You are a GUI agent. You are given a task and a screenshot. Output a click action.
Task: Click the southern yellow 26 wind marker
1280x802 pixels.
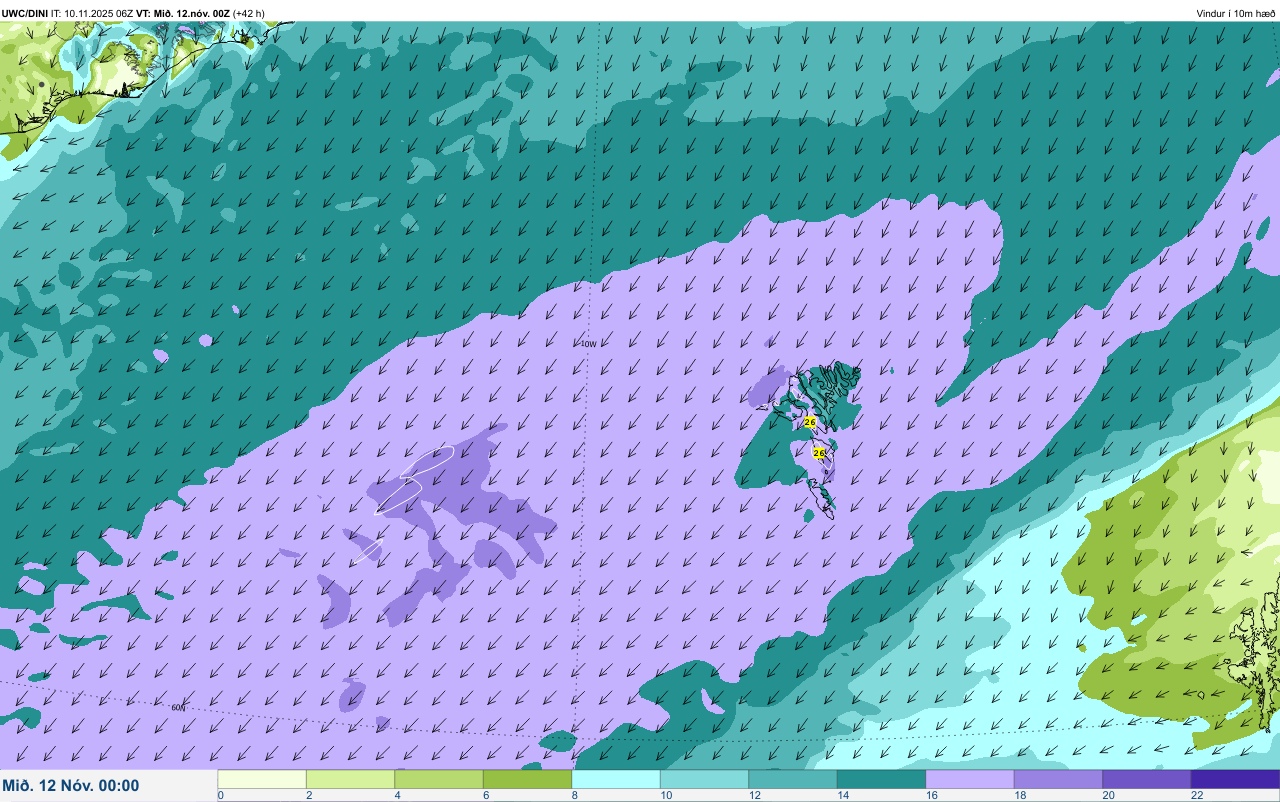tap(819, 453)
